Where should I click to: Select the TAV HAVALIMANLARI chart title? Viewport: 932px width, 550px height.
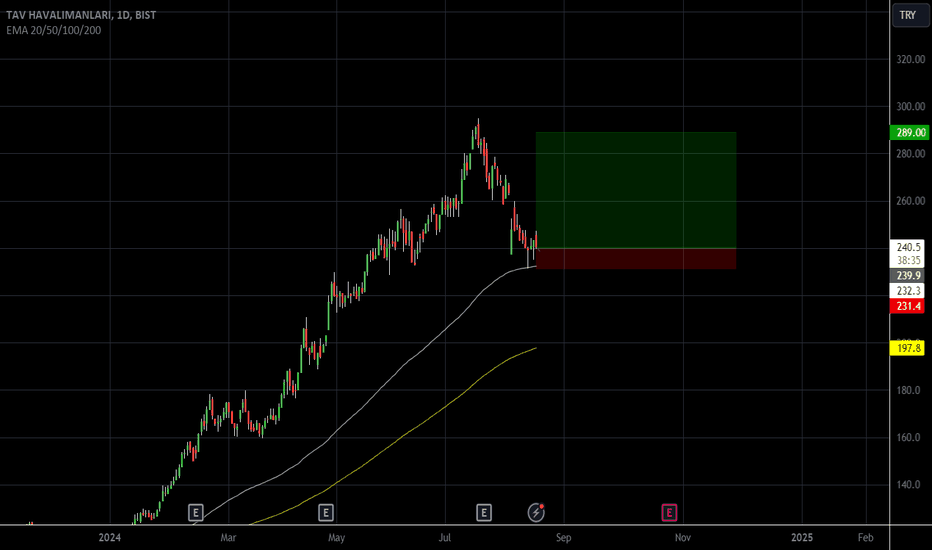point(81,15)
